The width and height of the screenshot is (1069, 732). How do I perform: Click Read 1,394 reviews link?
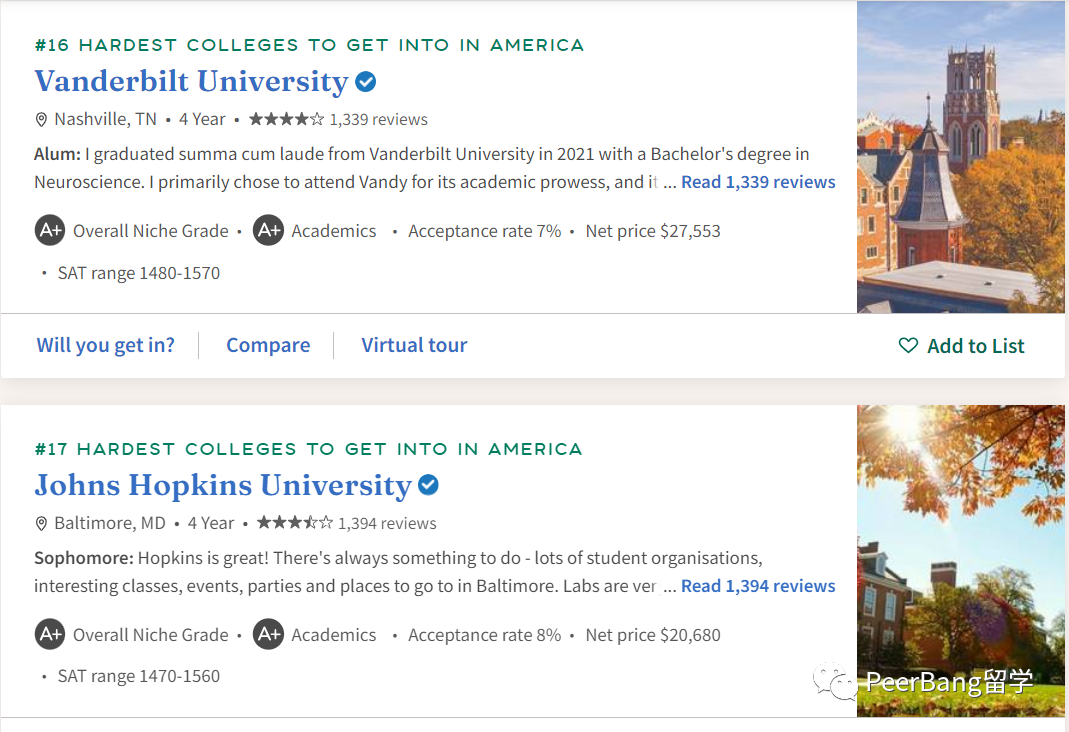pos(758,586)
